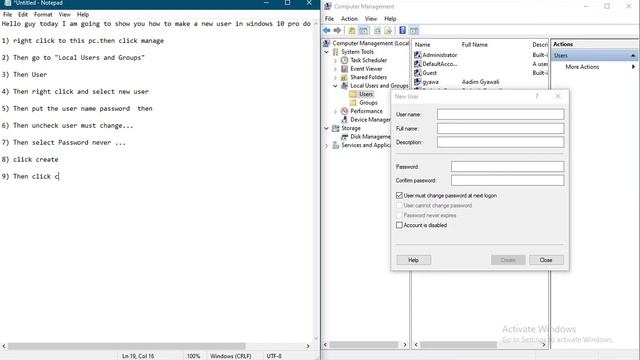The height and width of the screenshot is (360, 640).
Task: Select the Administrator user account icon
Action: [x=418, y=55]
